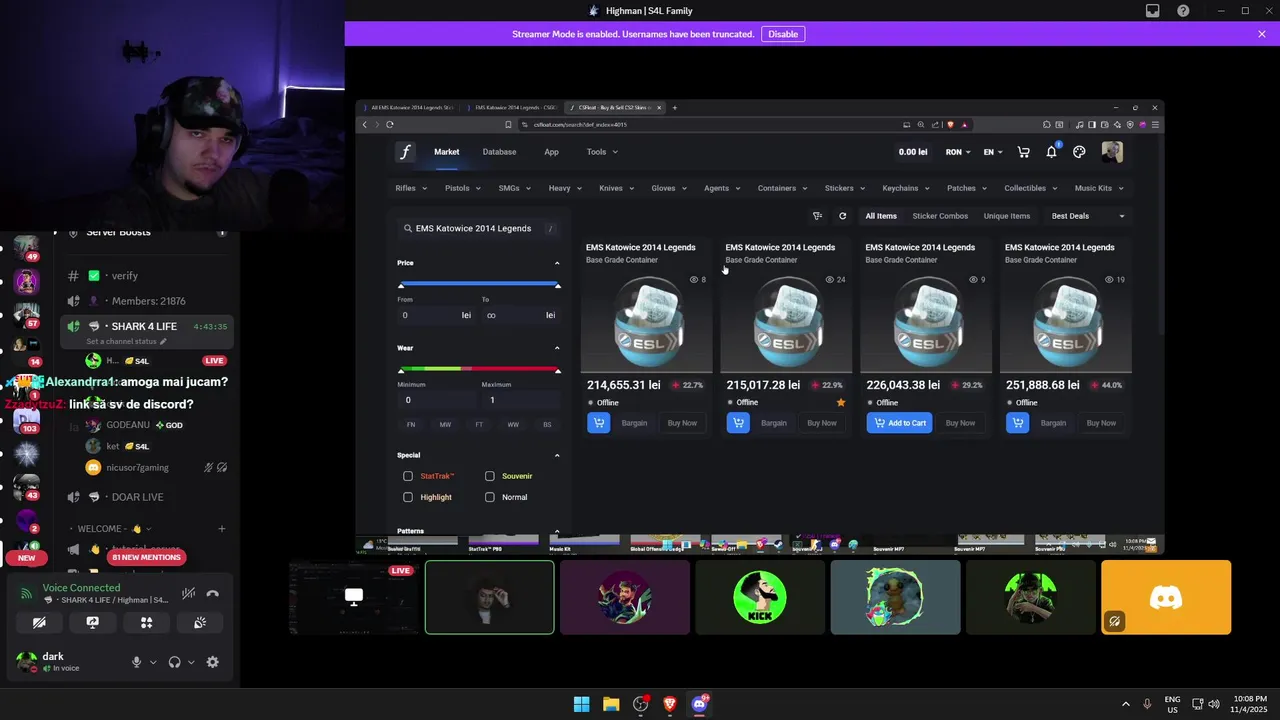Image resolution: width=1280 pixels, height=720 pixels.
Task: Open the CSFloat shopping cart icon in header
Action: pyautogui.click(x=1023, y=152)
